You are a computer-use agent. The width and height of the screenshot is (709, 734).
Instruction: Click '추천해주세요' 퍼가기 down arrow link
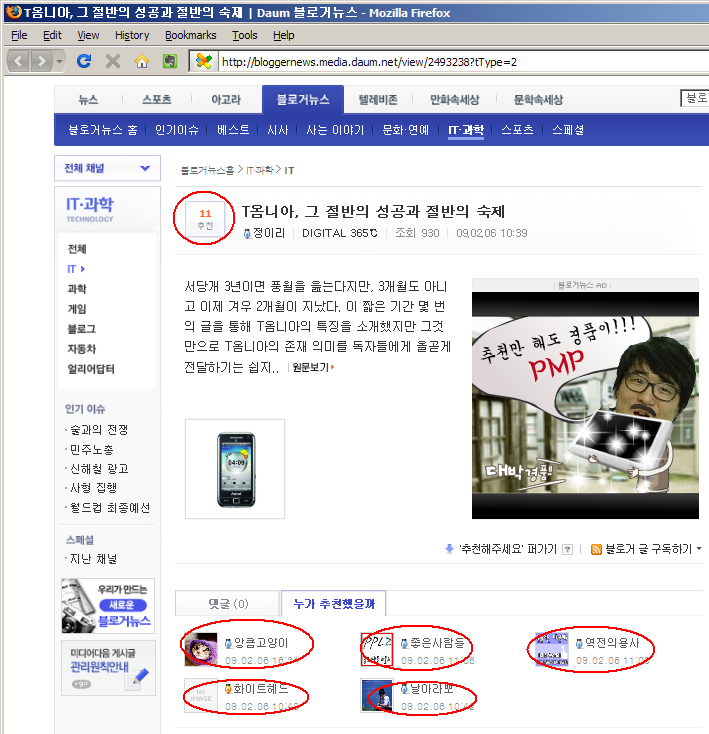tap(501, 549)
